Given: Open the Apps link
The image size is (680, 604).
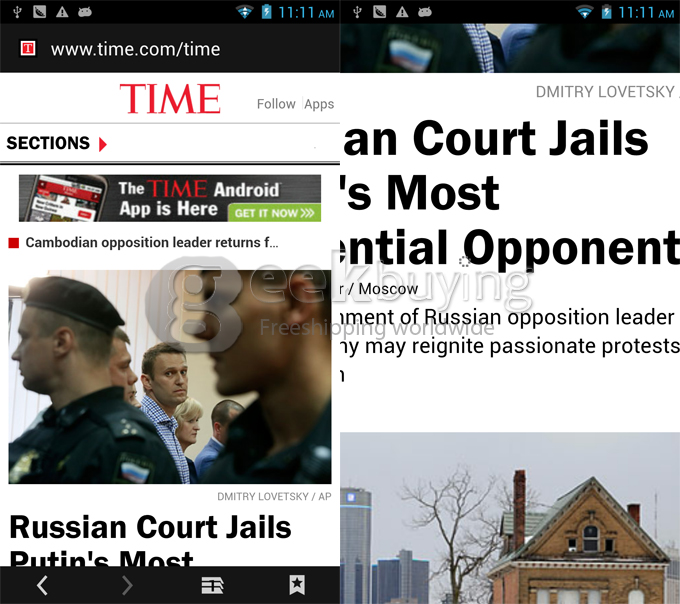Looking at the screenshot, I should (x=319, y=104).
